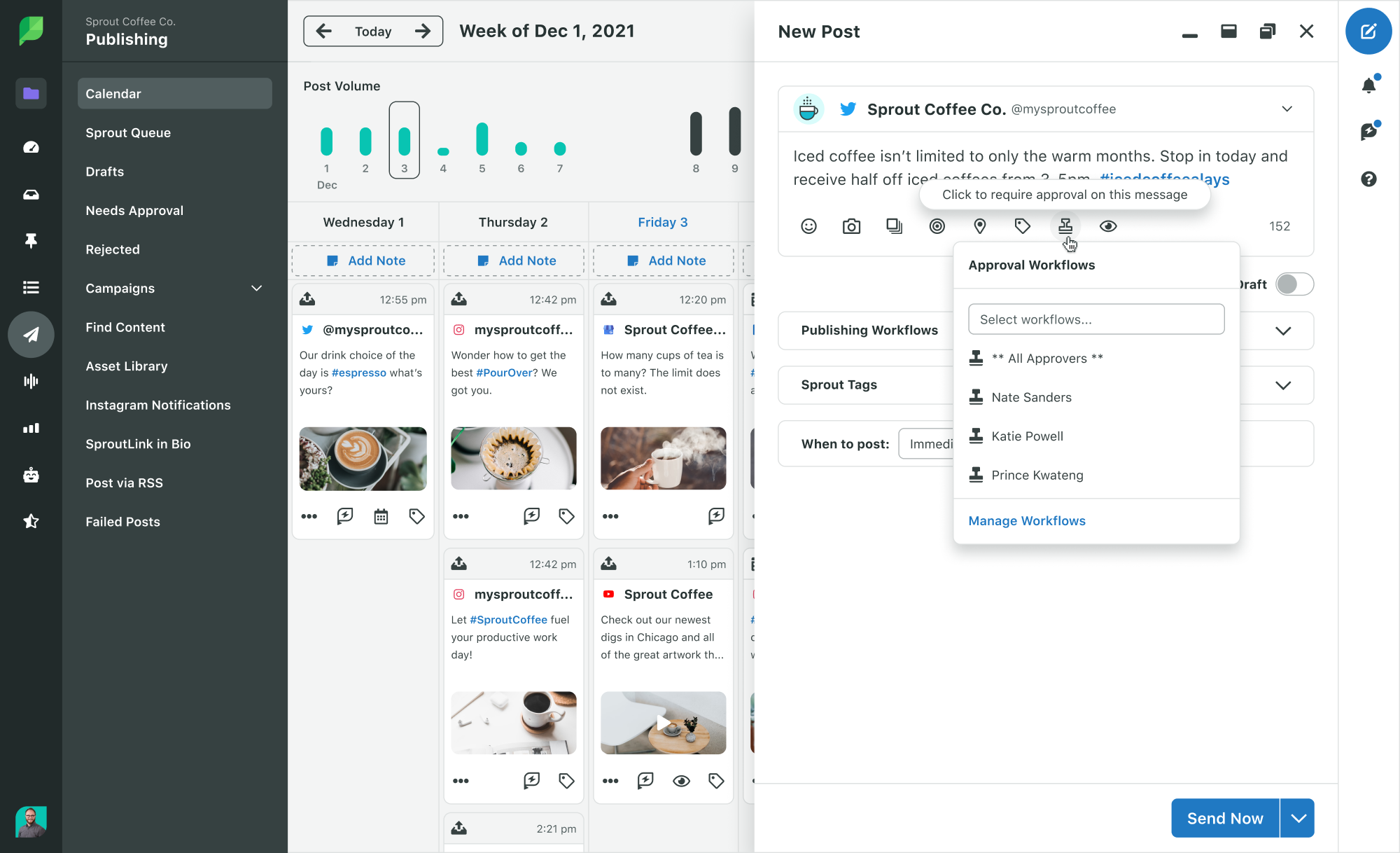Click the eye/preview icon in toolbar
Screen dimensions: 1400x853
coord(1108,226)
